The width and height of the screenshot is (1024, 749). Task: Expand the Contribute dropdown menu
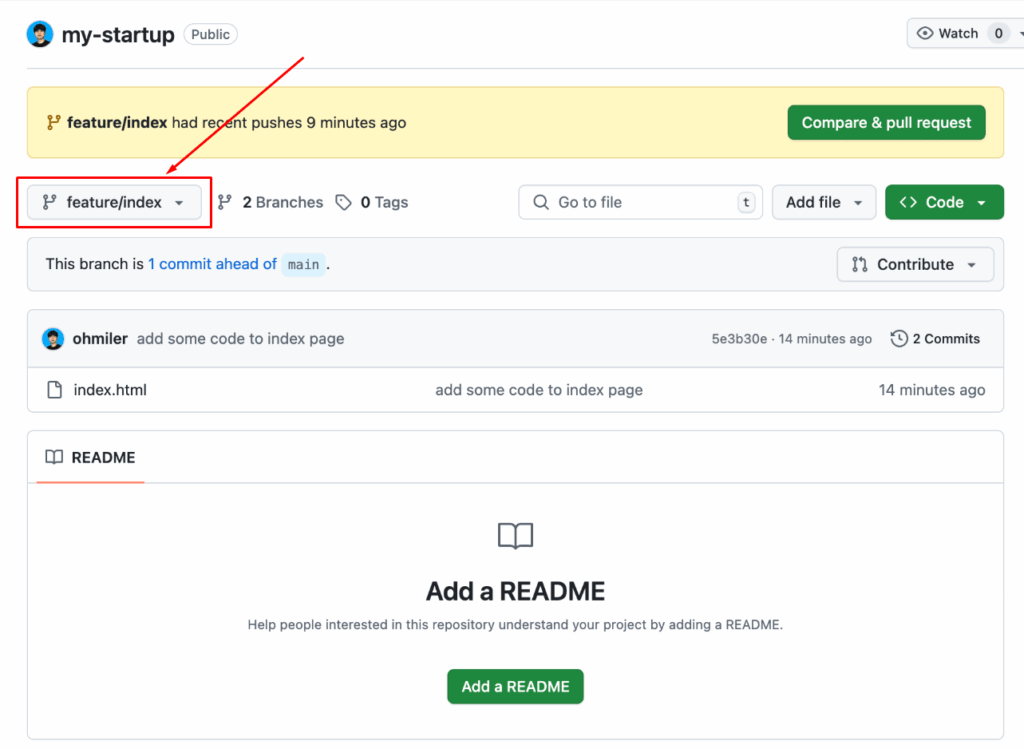coord(915,265)
